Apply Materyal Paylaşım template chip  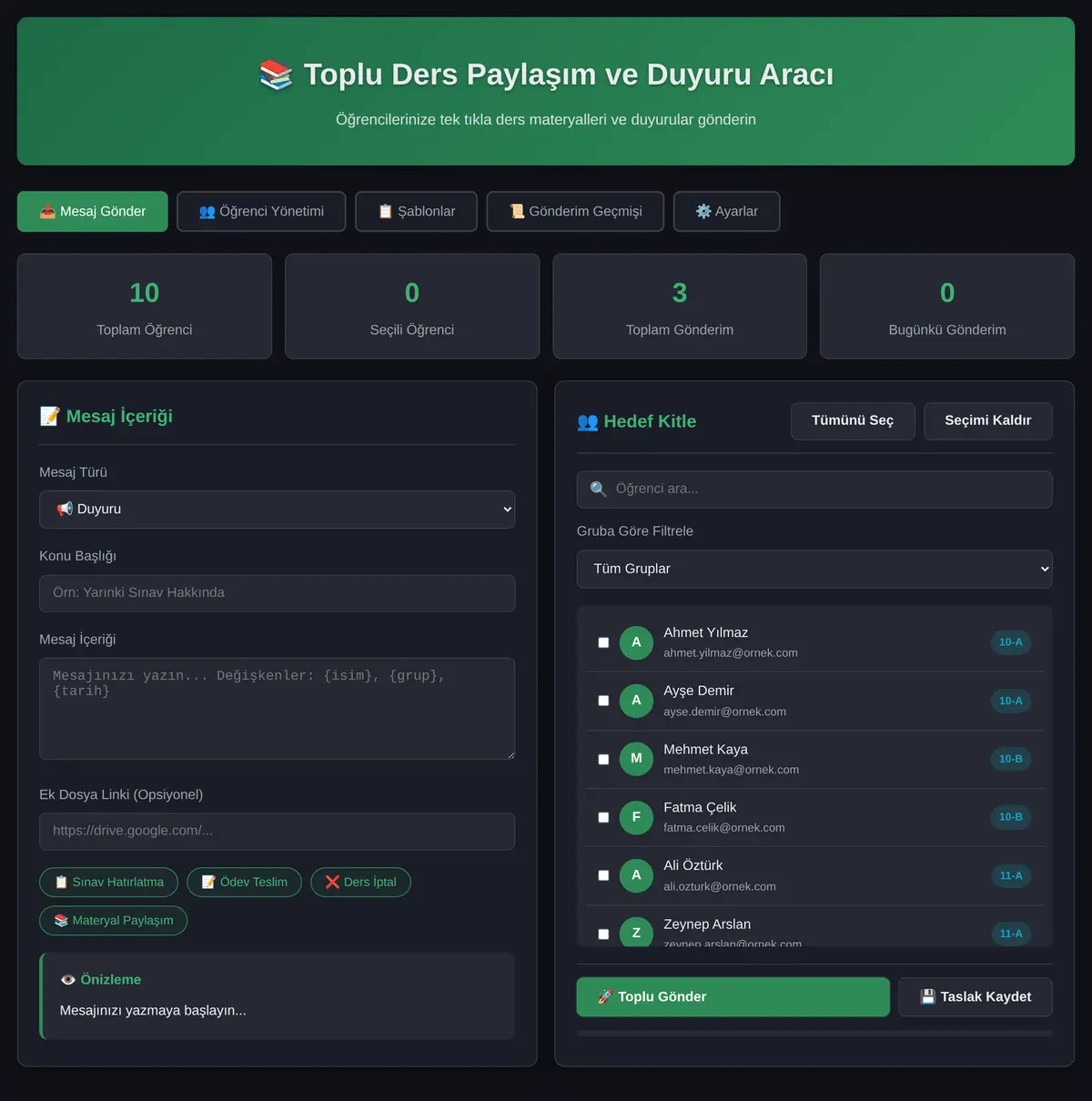coord(113,920)
